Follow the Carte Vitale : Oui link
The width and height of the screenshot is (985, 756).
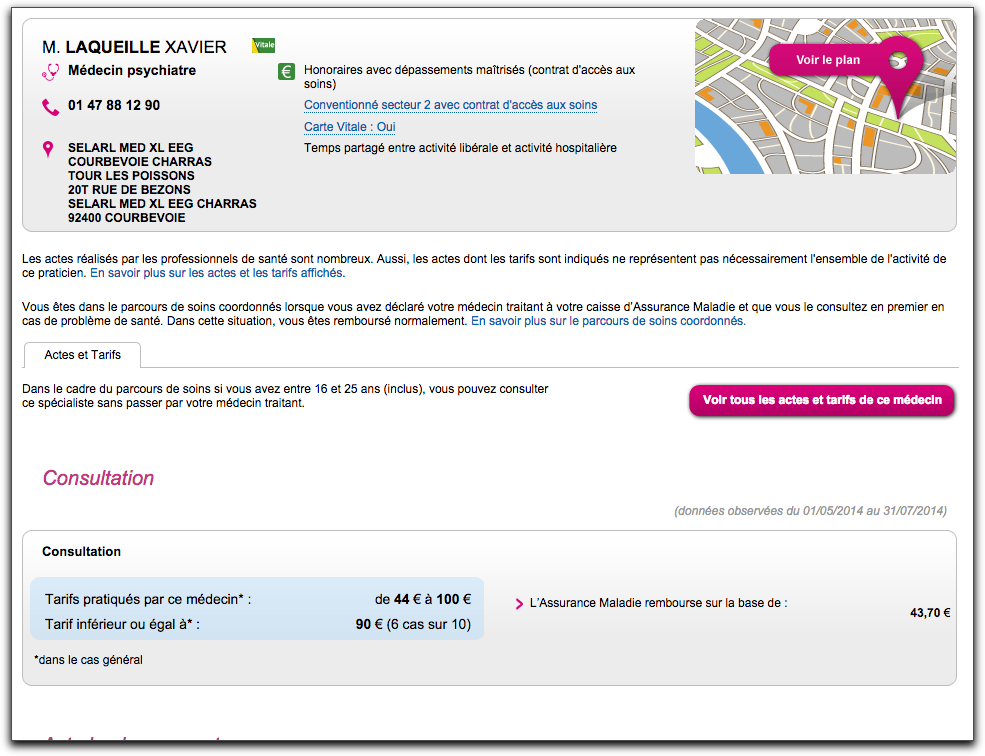click(x=349, y=127)
